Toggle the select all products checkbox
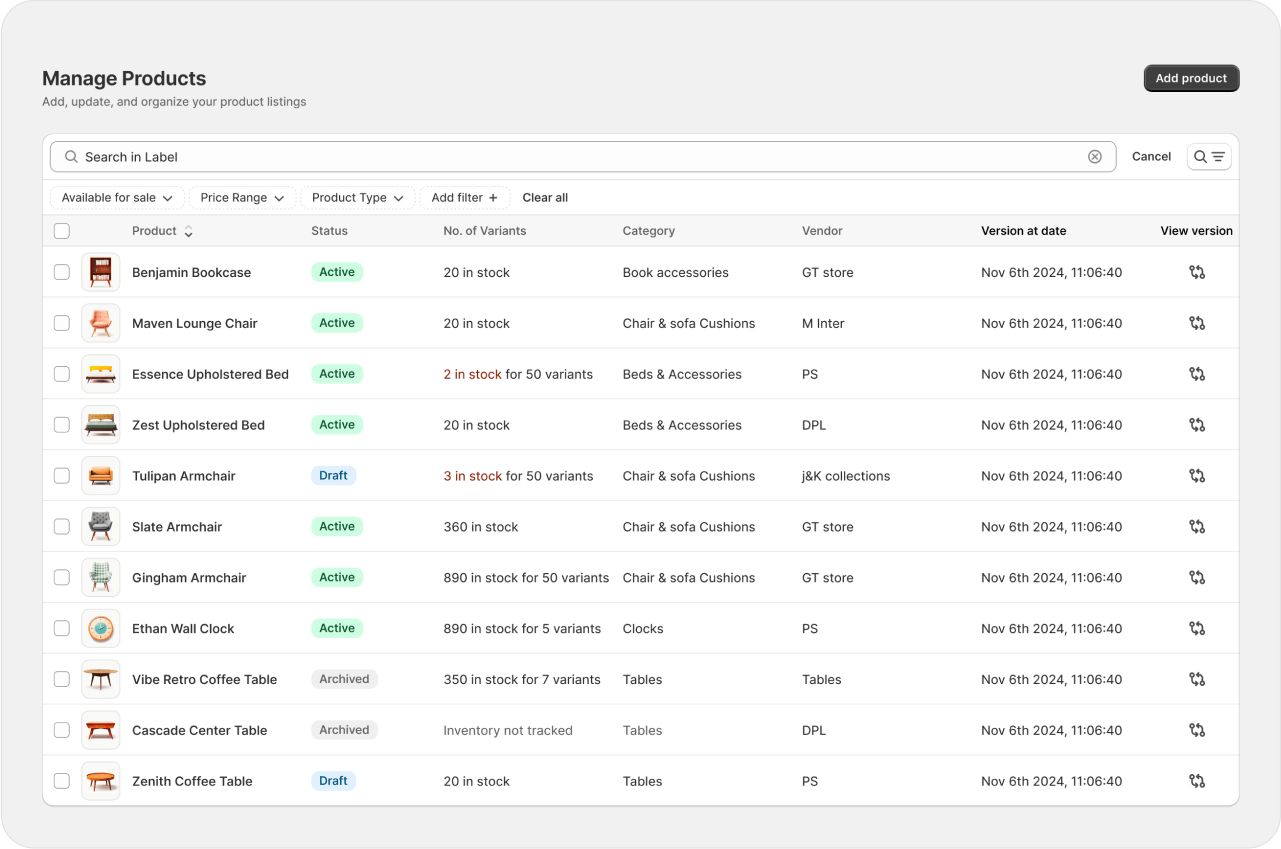 pyautogui.click(x=62, y=231)
